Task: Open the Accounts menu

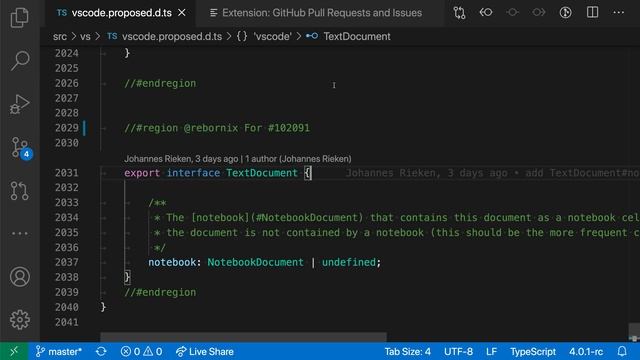Action: coord(20,277)
